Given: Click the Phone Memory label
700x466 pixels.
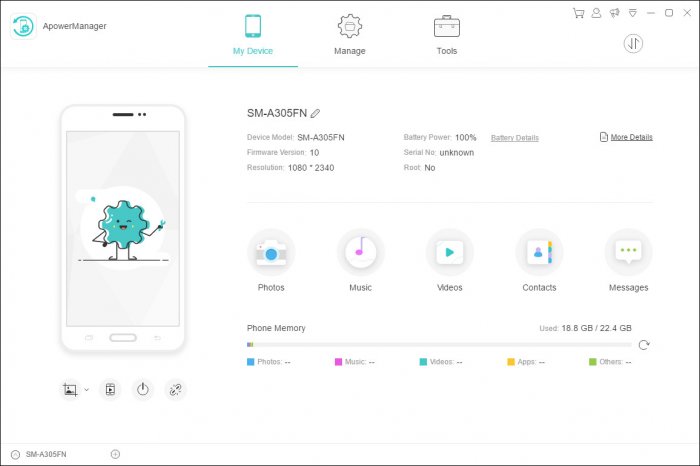Looking at the screenshot, I should click(x=276, y=328).
